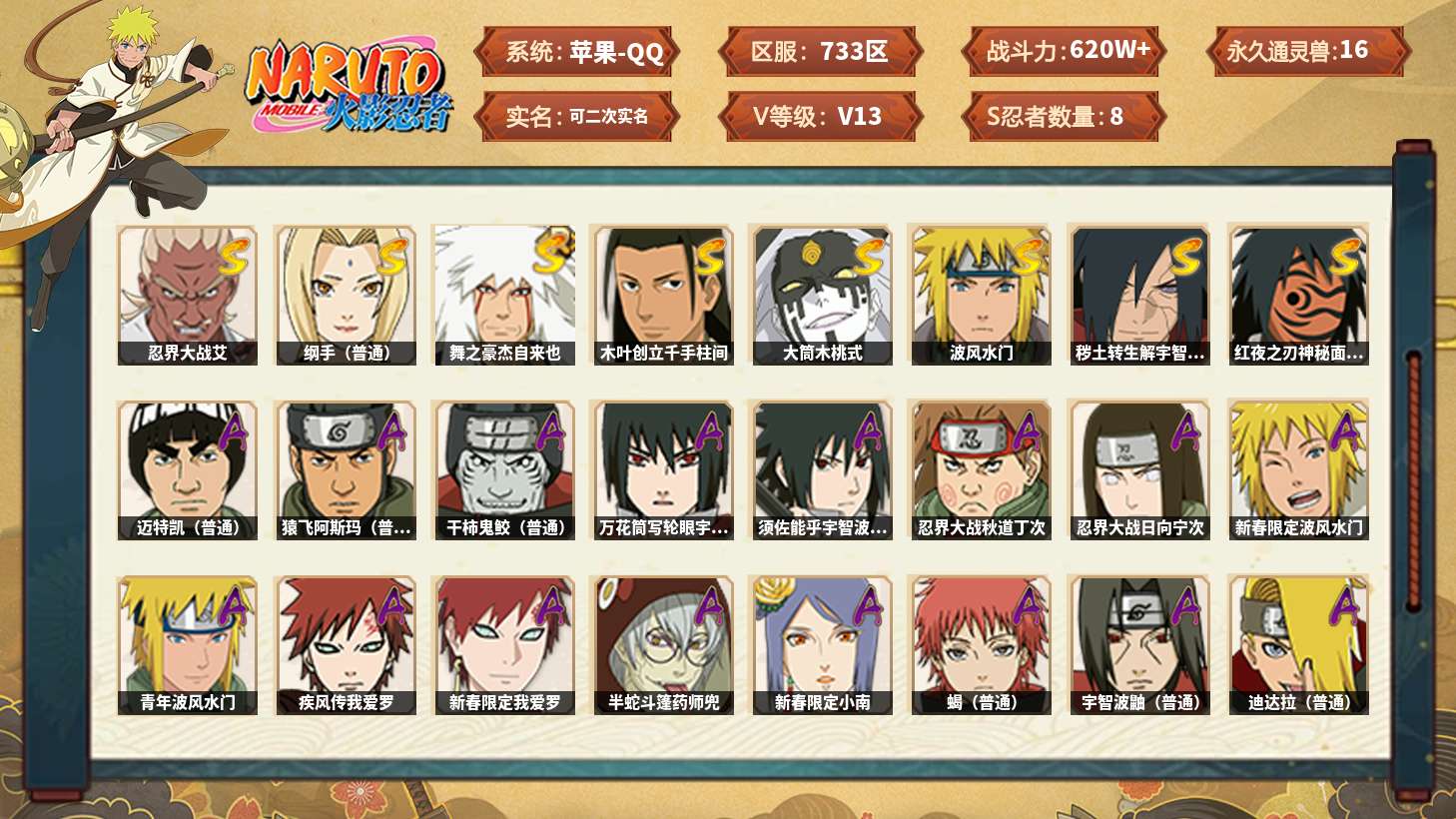This screenshot has width=1456, height=819.
Task: Select the 迪达拉（普通）ninja portrait
Action: coord(1298,645)
